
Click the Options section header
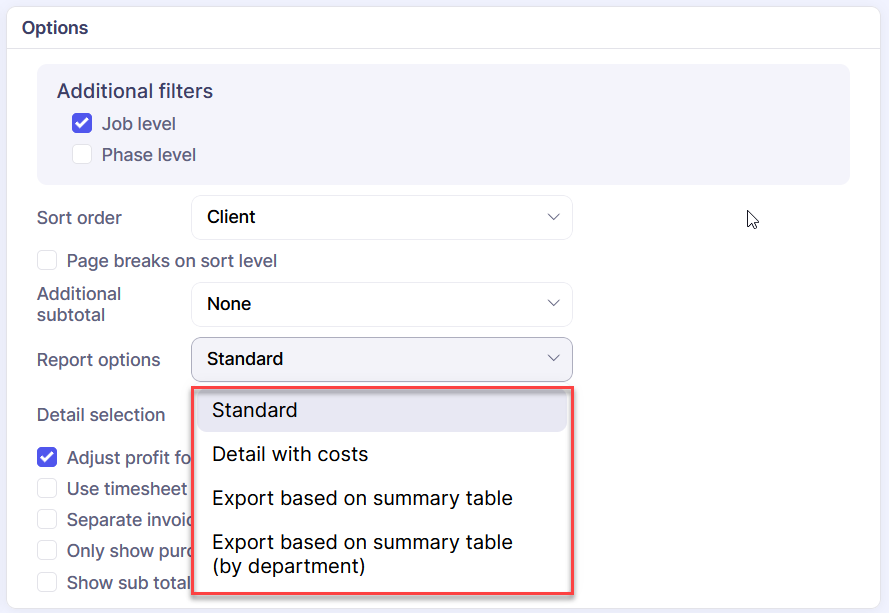click(55, 28)
